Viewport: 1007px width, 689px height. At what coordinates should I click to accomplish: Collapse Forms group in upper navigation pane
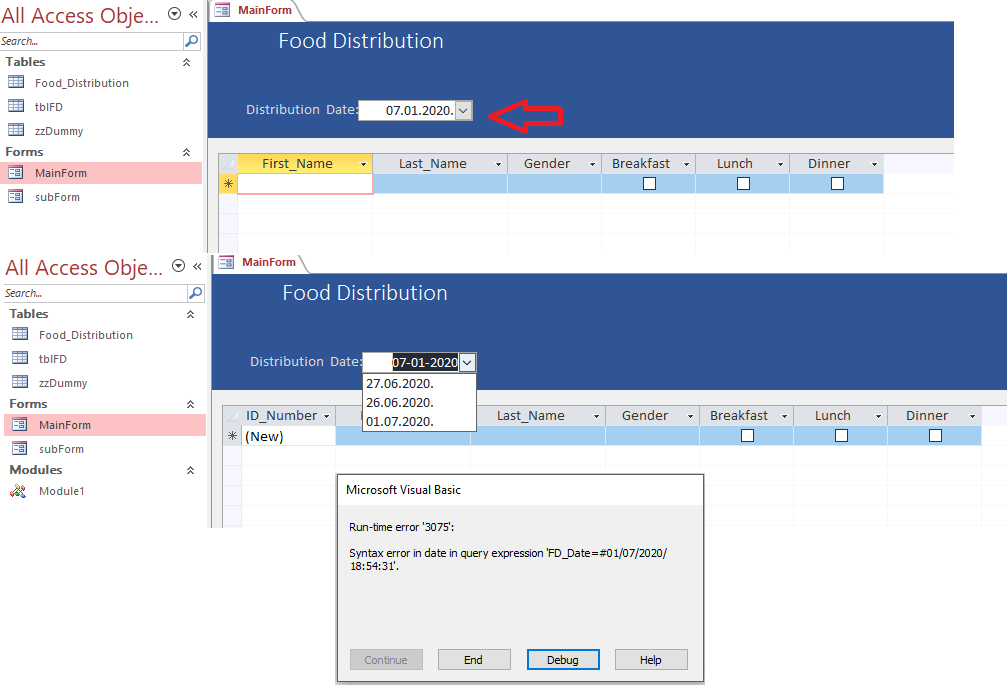point(186,152)
